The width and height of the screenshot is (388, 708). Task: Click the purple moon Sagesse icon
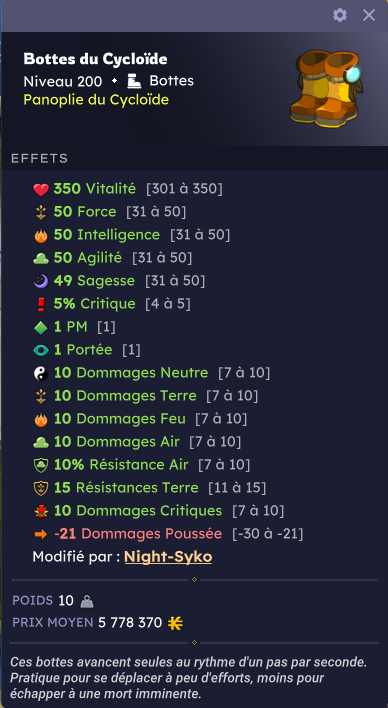pos(41,281)
